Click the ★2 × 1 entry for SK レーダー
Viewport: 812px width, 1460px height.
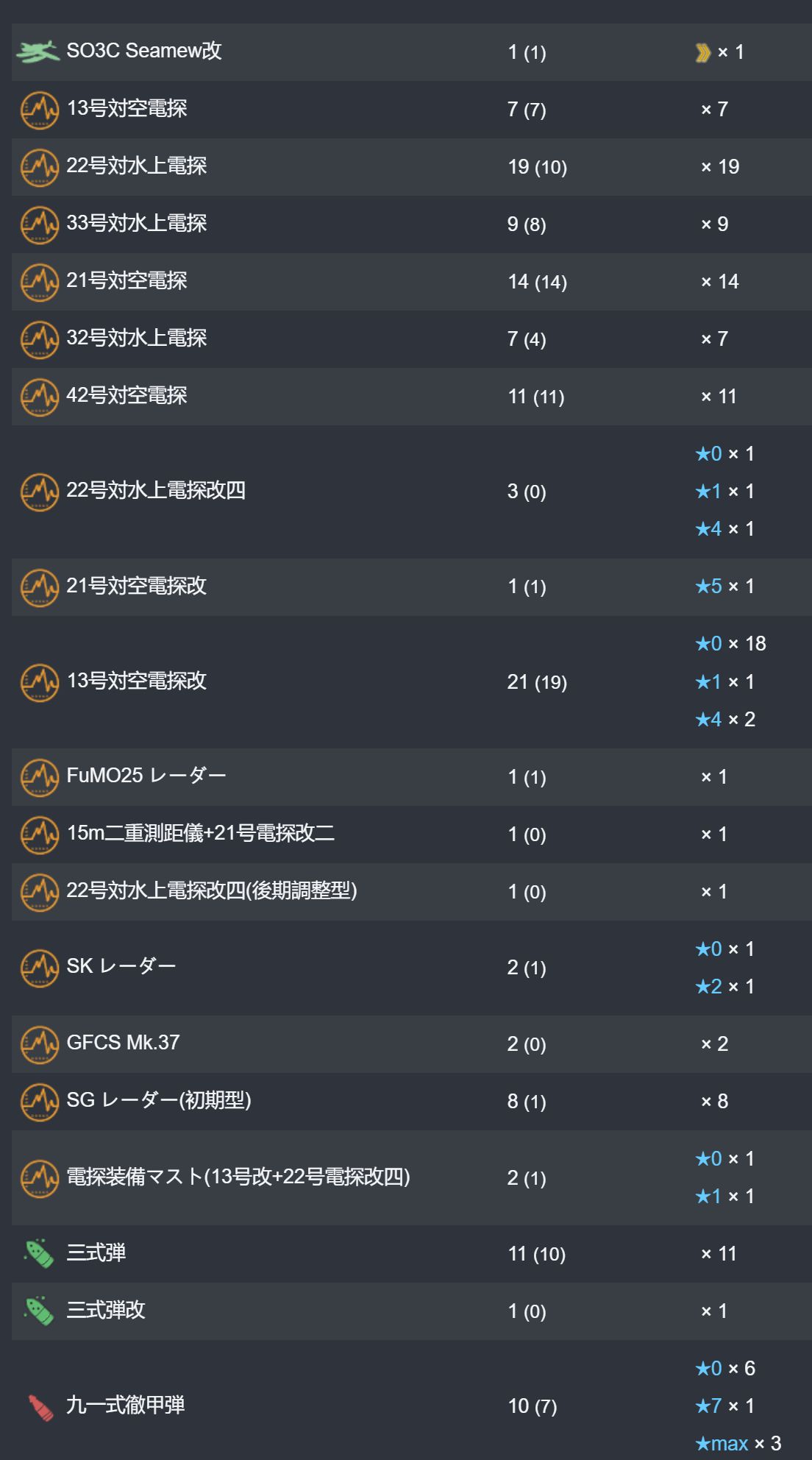[725, 987]
